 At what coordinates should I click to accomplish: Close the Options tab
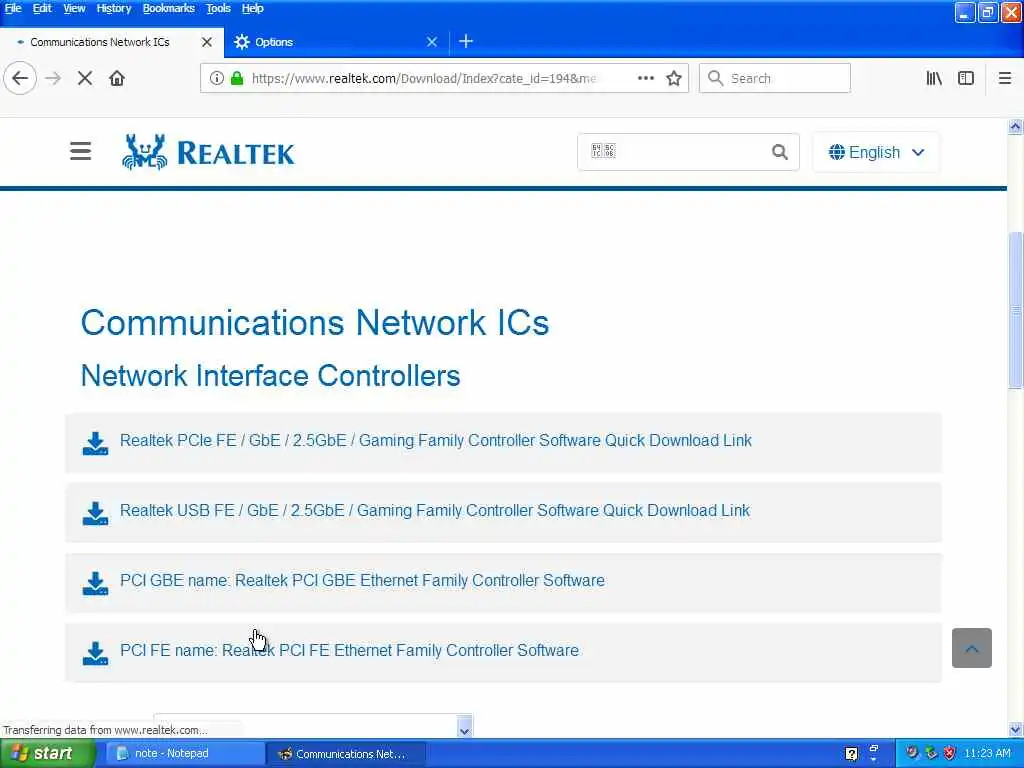pos(432,42)
